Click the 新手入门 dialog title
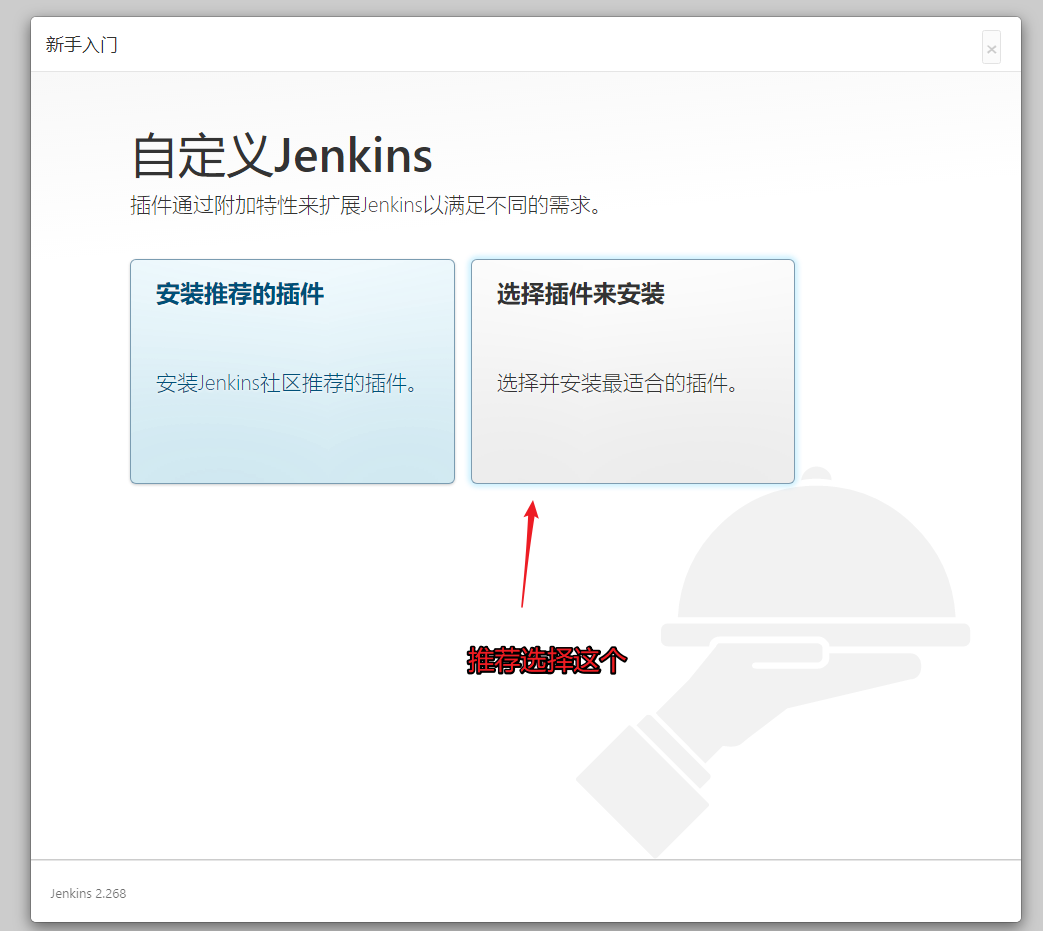Image resolution: width=1043 pixels, height=931 pixels. [82, 45]
